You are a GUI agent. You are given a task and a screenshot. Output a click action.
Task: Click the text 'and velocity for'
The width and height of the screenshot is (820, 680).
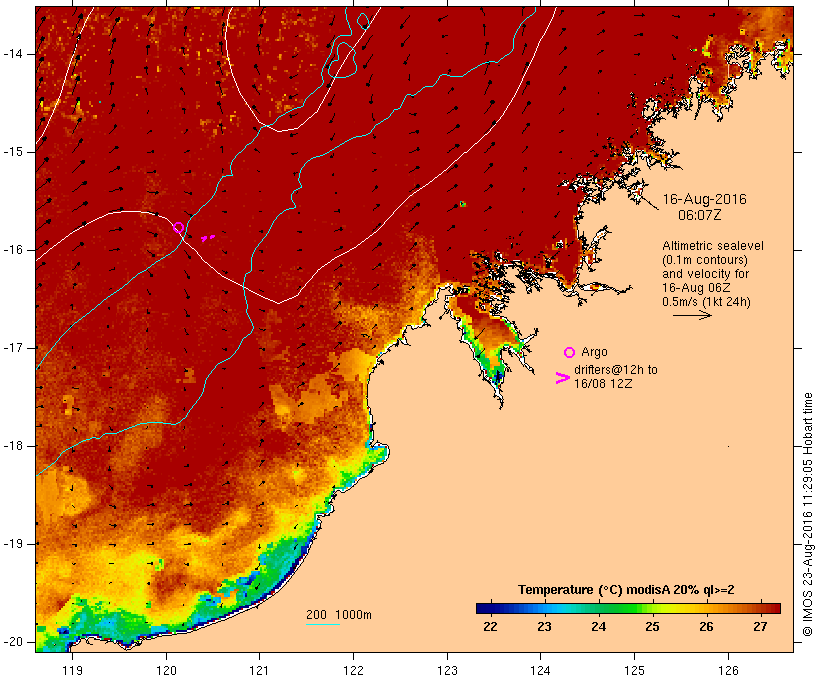tap(705, 274)
